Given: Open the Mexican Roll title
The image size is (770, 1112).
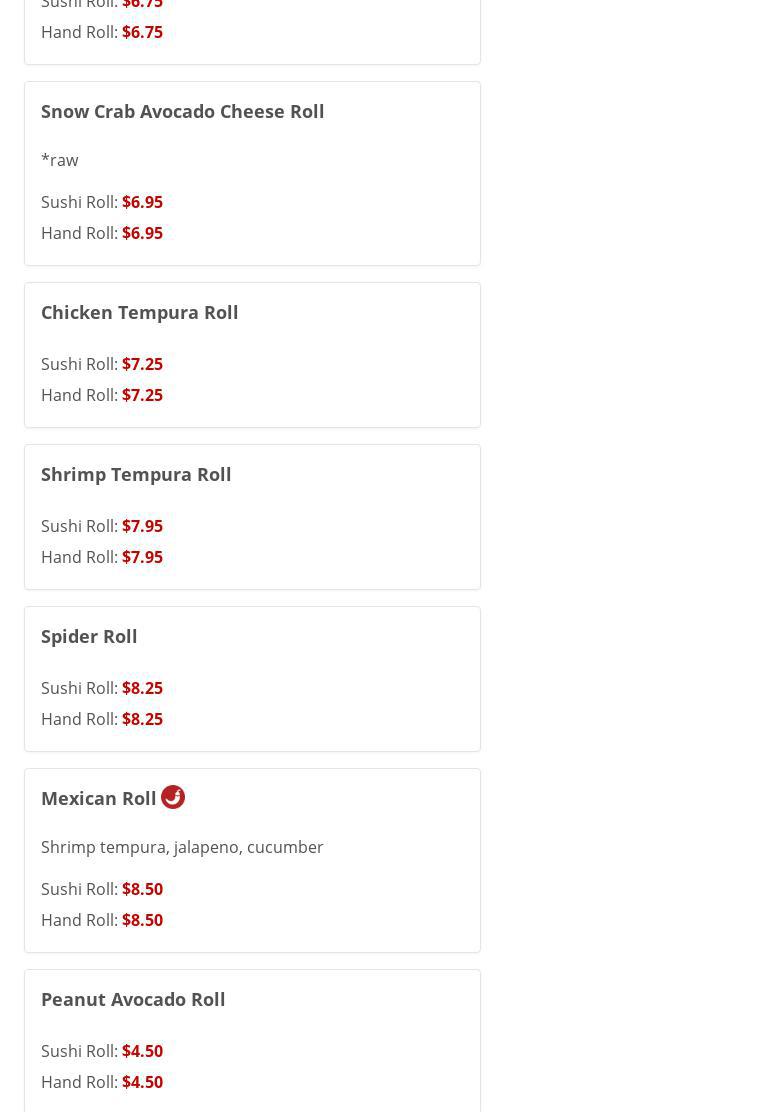Looking at the screenshot, I should [x=98, y=798].
